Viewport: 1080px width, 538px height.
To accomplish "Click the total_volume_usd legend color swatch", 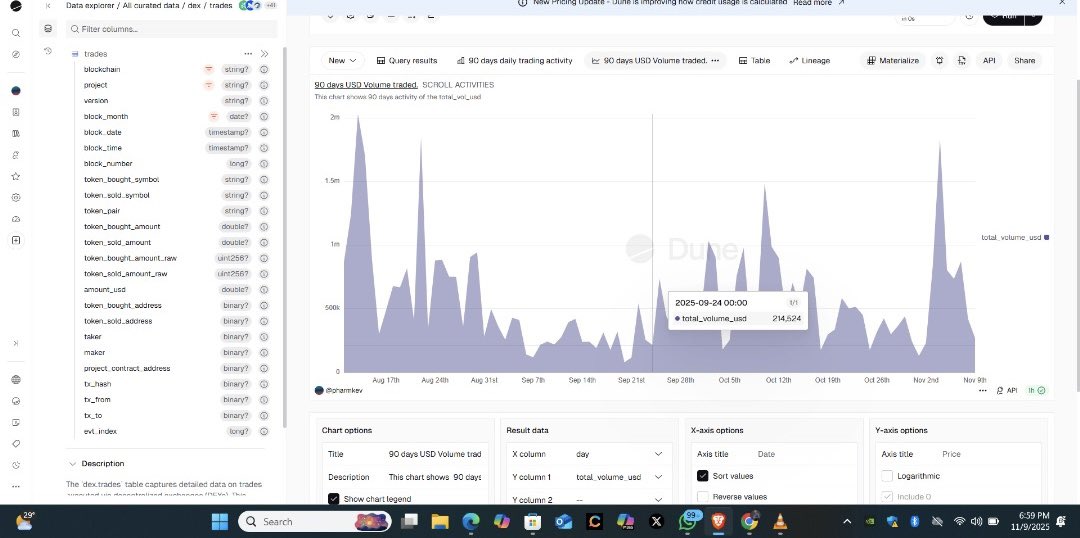I will (1046, 238).
